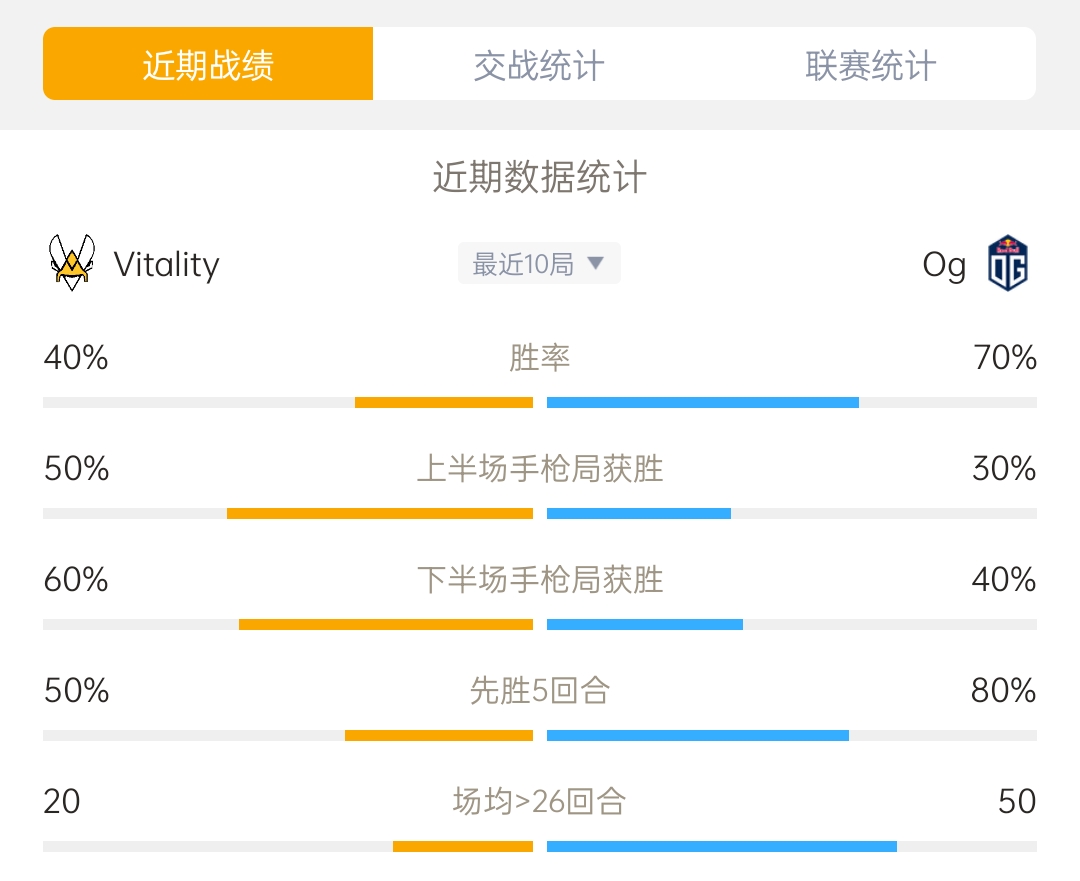Image resolution: width=1080 pixels, height=881 pixels.
Task: Click the 下半场手枪局获胜 stat label
Action: pyautogui.click(x=540, y=580)
